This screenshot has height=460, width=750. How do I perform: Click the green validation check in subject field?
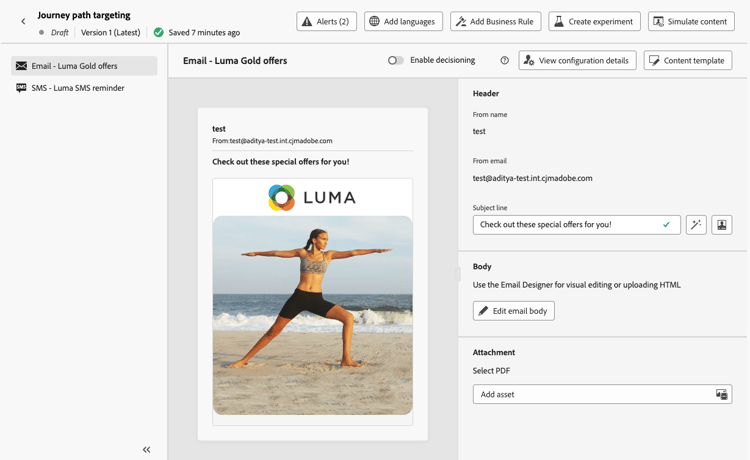[666, 225]
